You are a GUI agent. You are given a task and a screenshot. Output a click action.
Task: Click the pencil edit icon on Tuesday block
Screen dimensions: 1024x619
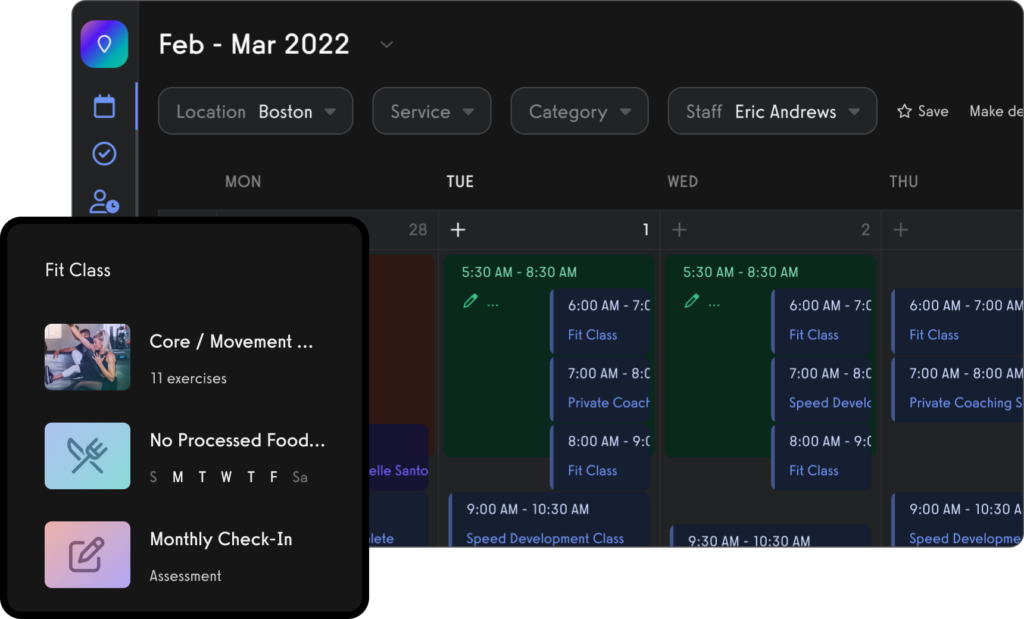coord(470,301)
